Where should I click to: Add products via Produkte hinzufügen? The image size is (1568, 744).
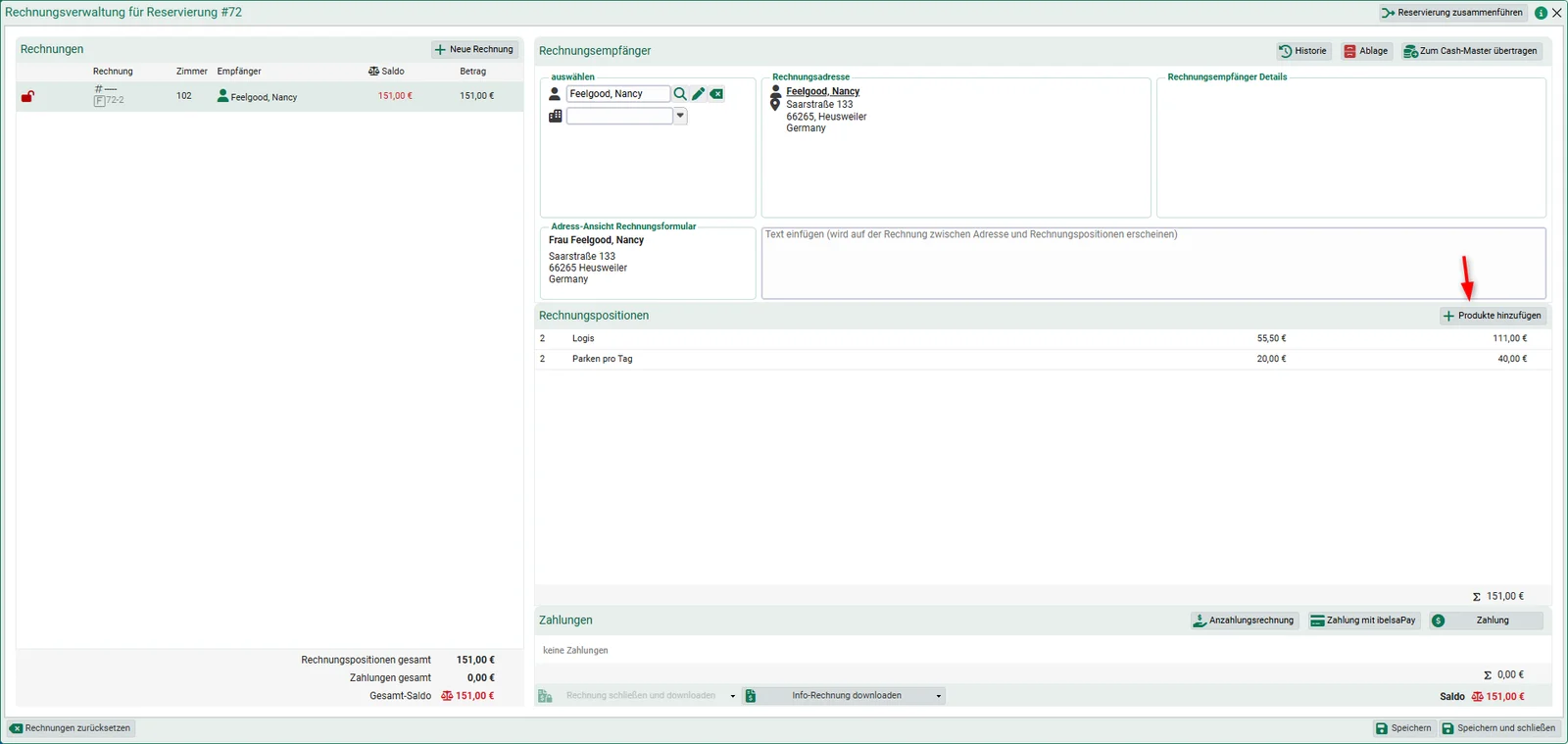pos(1493,316)
